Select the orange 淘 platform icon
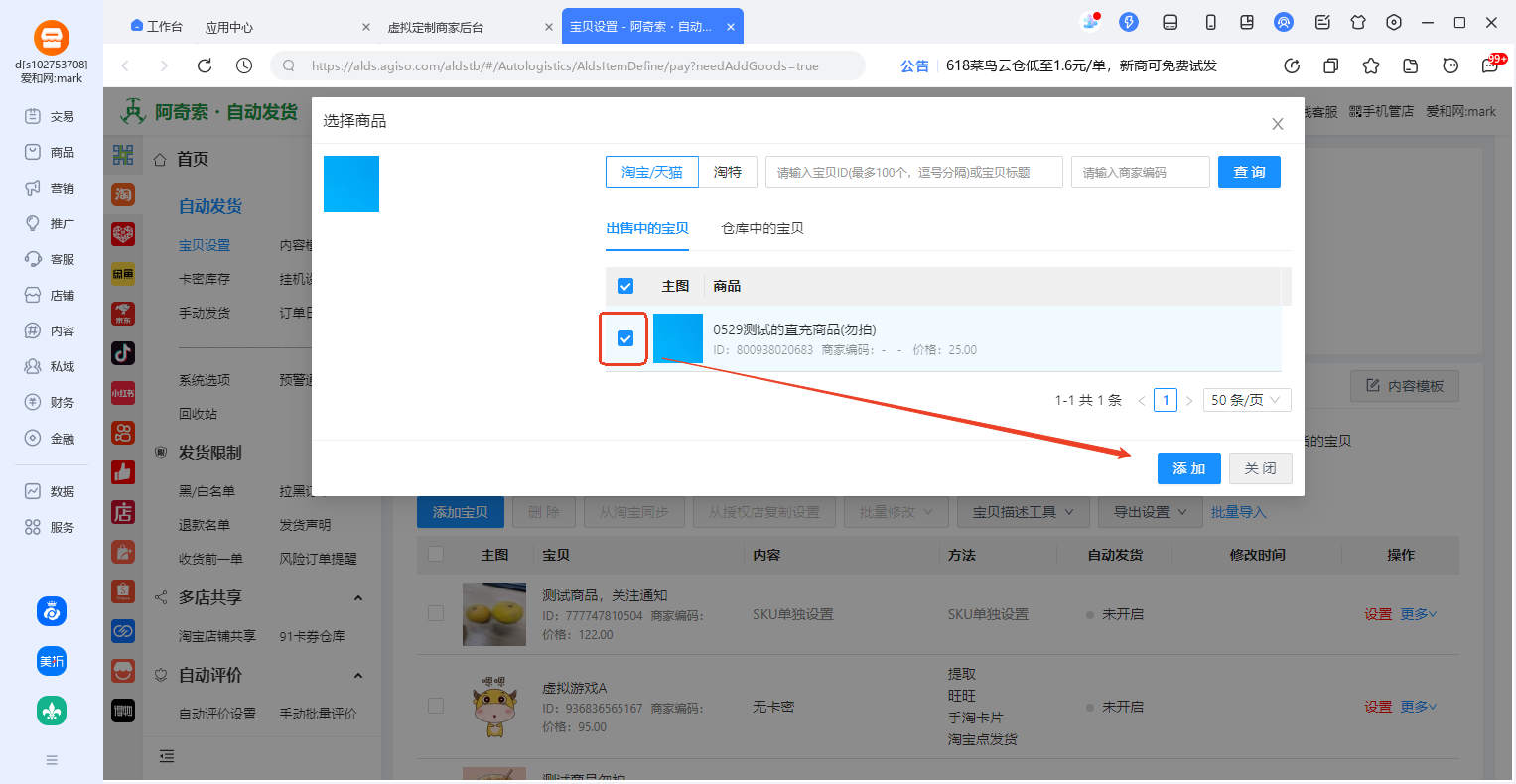Screen dimensions: 1516x784 click(123, 195)
